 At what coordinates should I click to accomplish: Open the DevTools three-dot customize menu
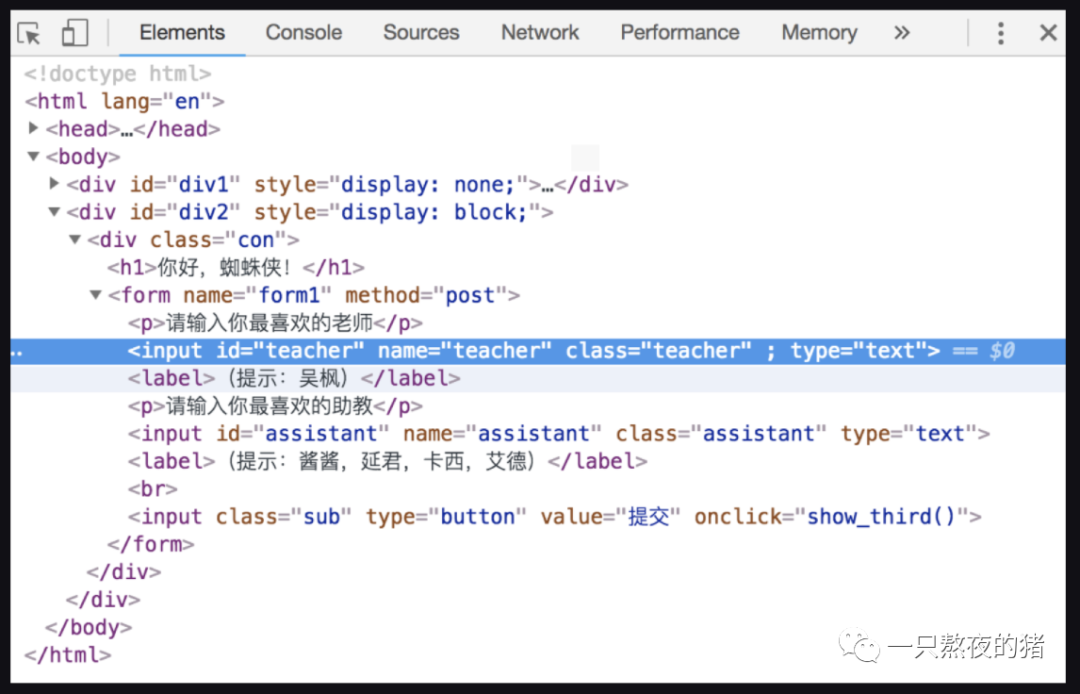click(x=1001, y=32)
